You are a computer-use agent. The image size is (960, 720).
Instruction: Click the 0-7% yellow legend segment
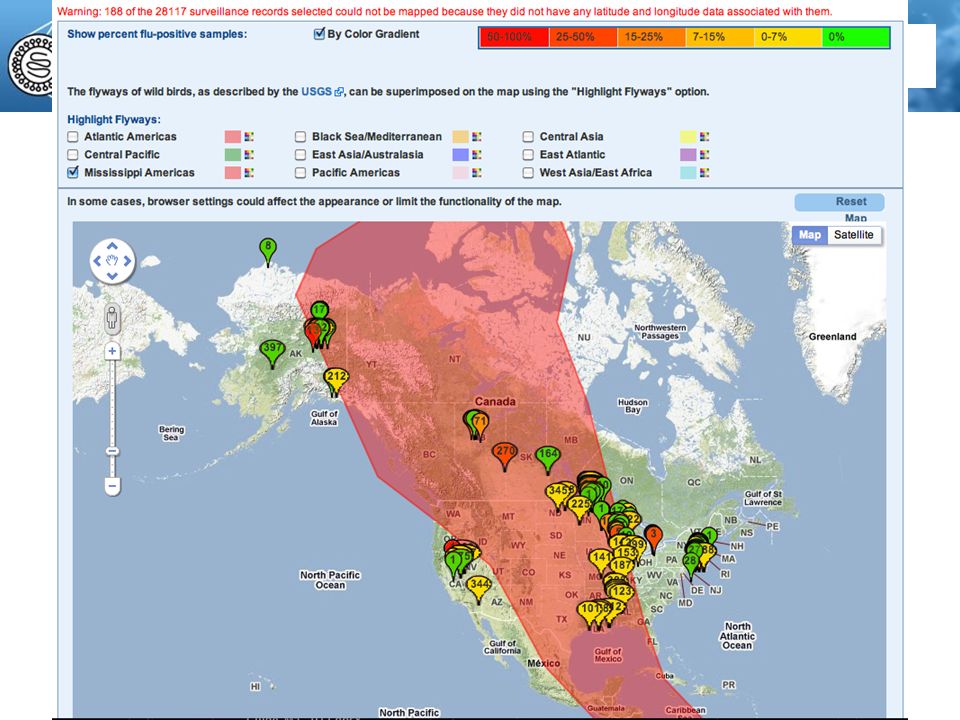point(788,37)
